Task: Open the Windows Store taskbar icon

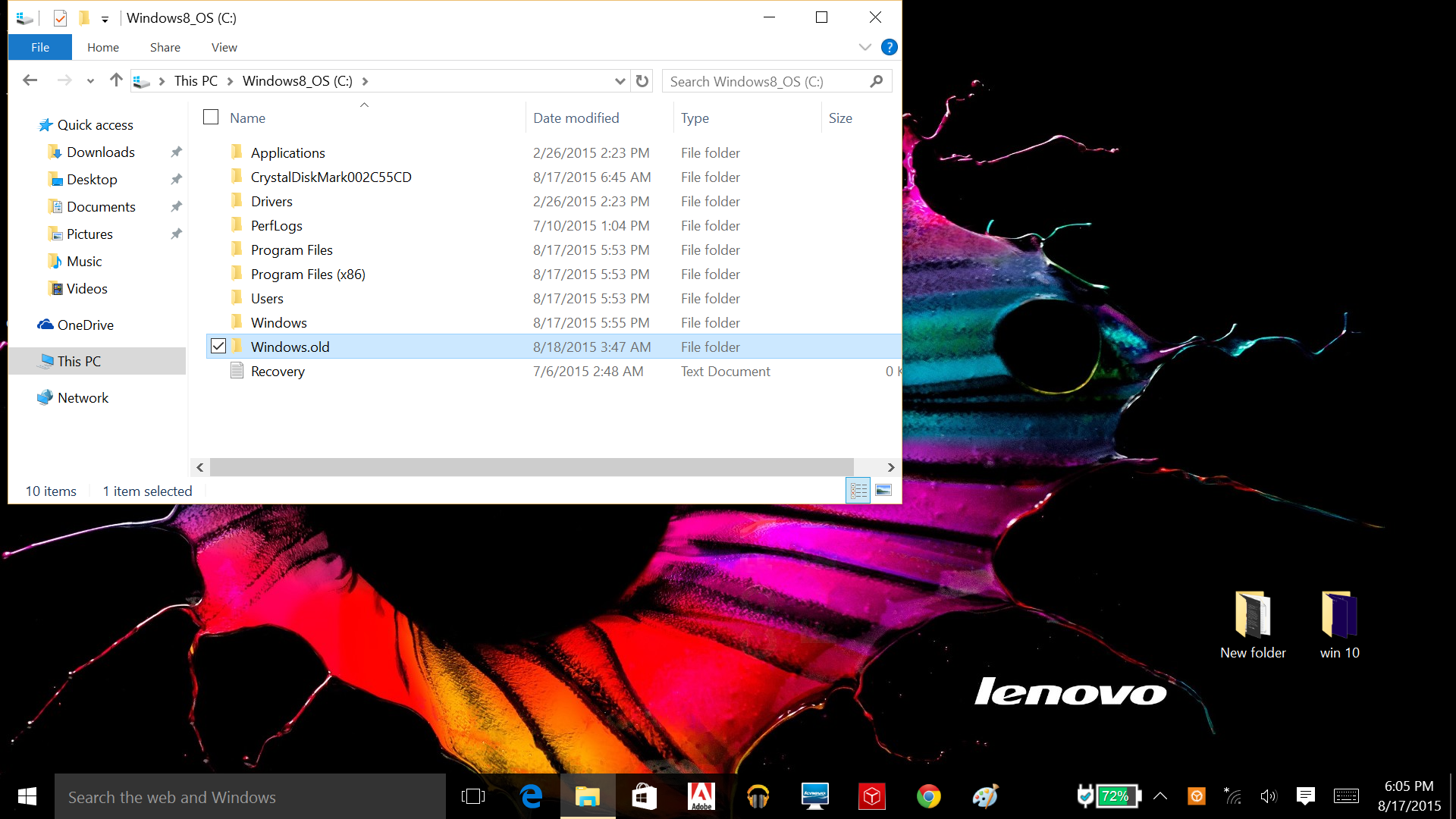Action: (644, 796)
